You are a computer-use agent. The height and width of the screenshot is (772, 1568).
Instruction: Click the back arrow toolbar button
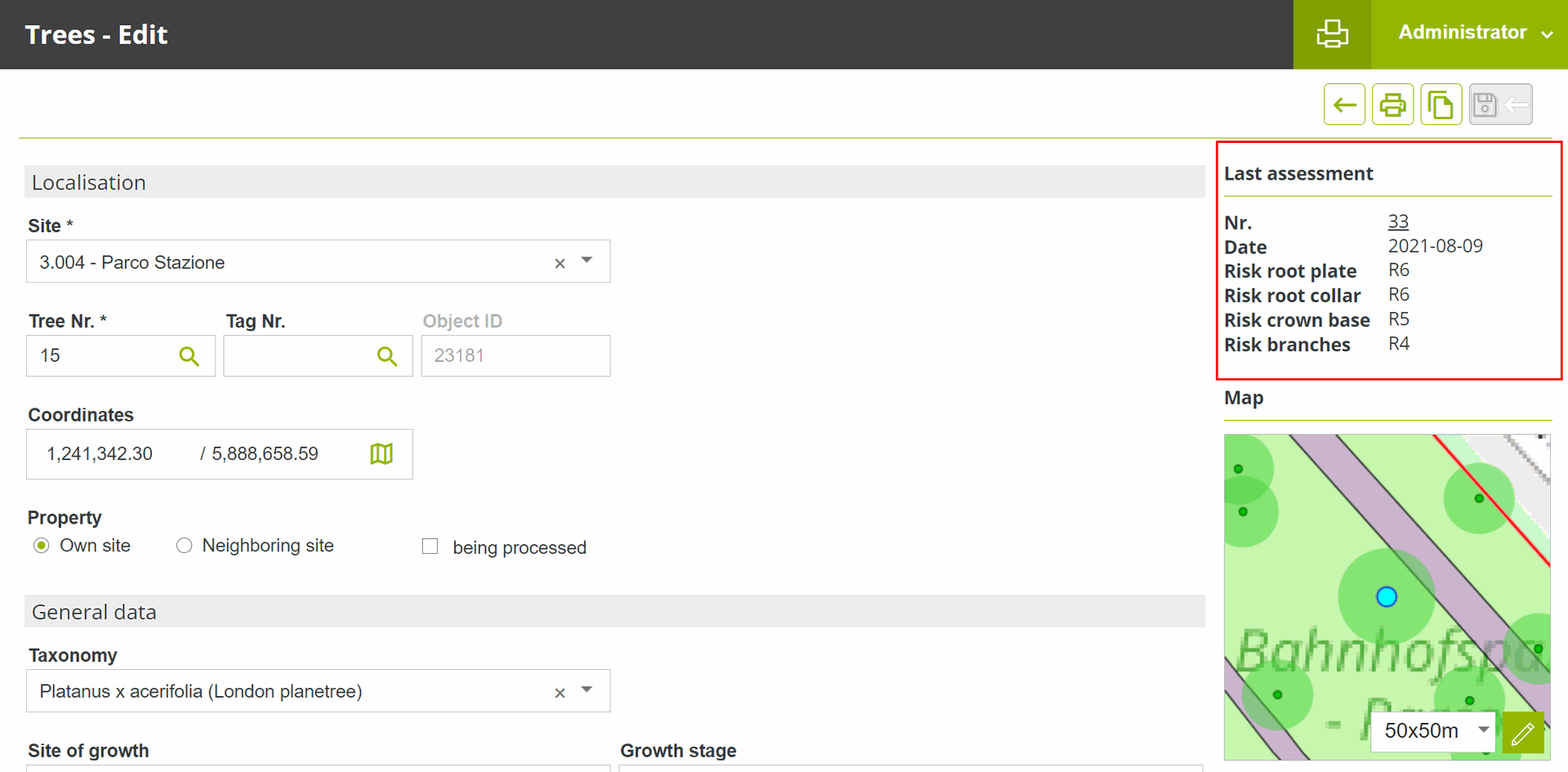pos(1343,105)
